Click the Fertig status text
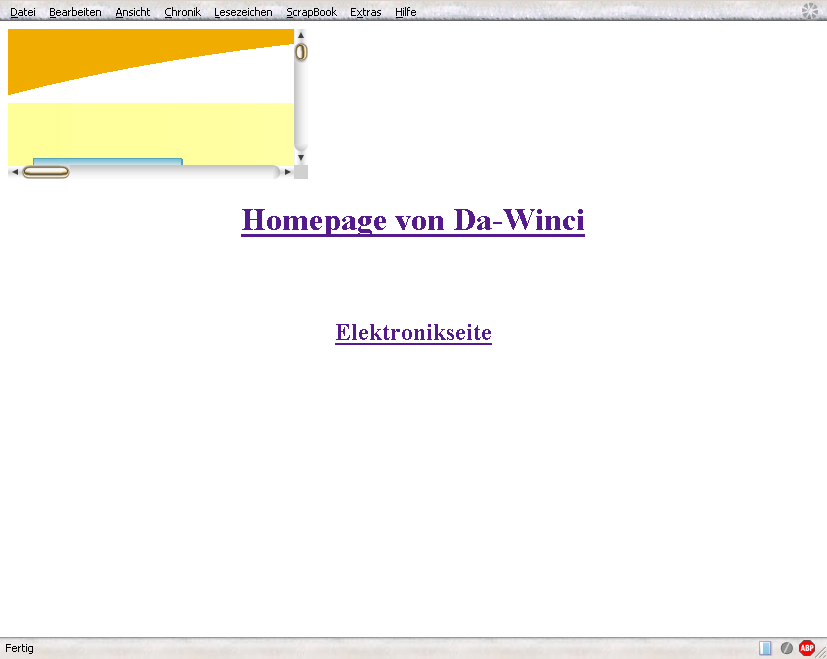This screenshot has width=827, height=659. point(20,648)
